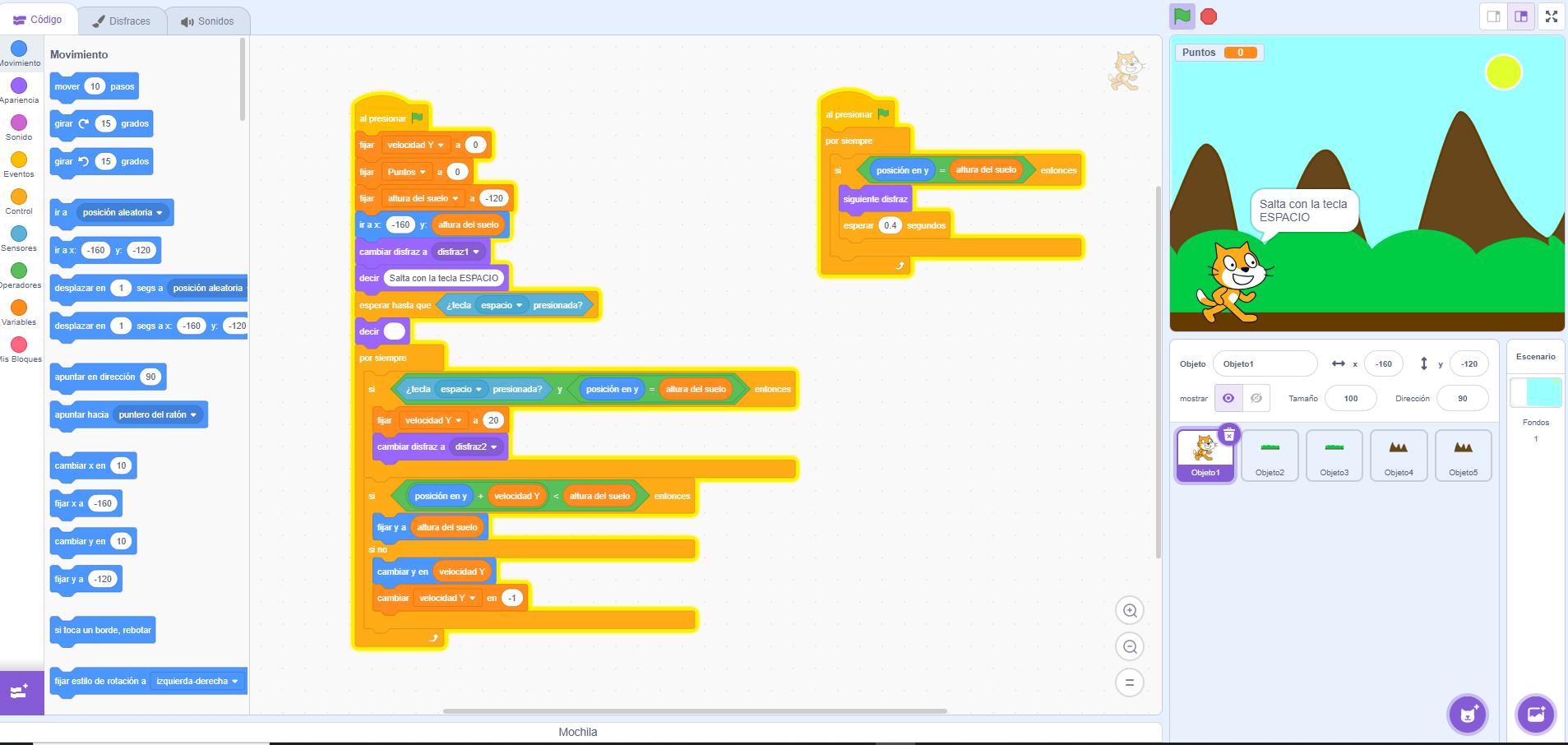1568x745 pixels.
Task: Select the Eventos block category
Action: pos(20,165)
